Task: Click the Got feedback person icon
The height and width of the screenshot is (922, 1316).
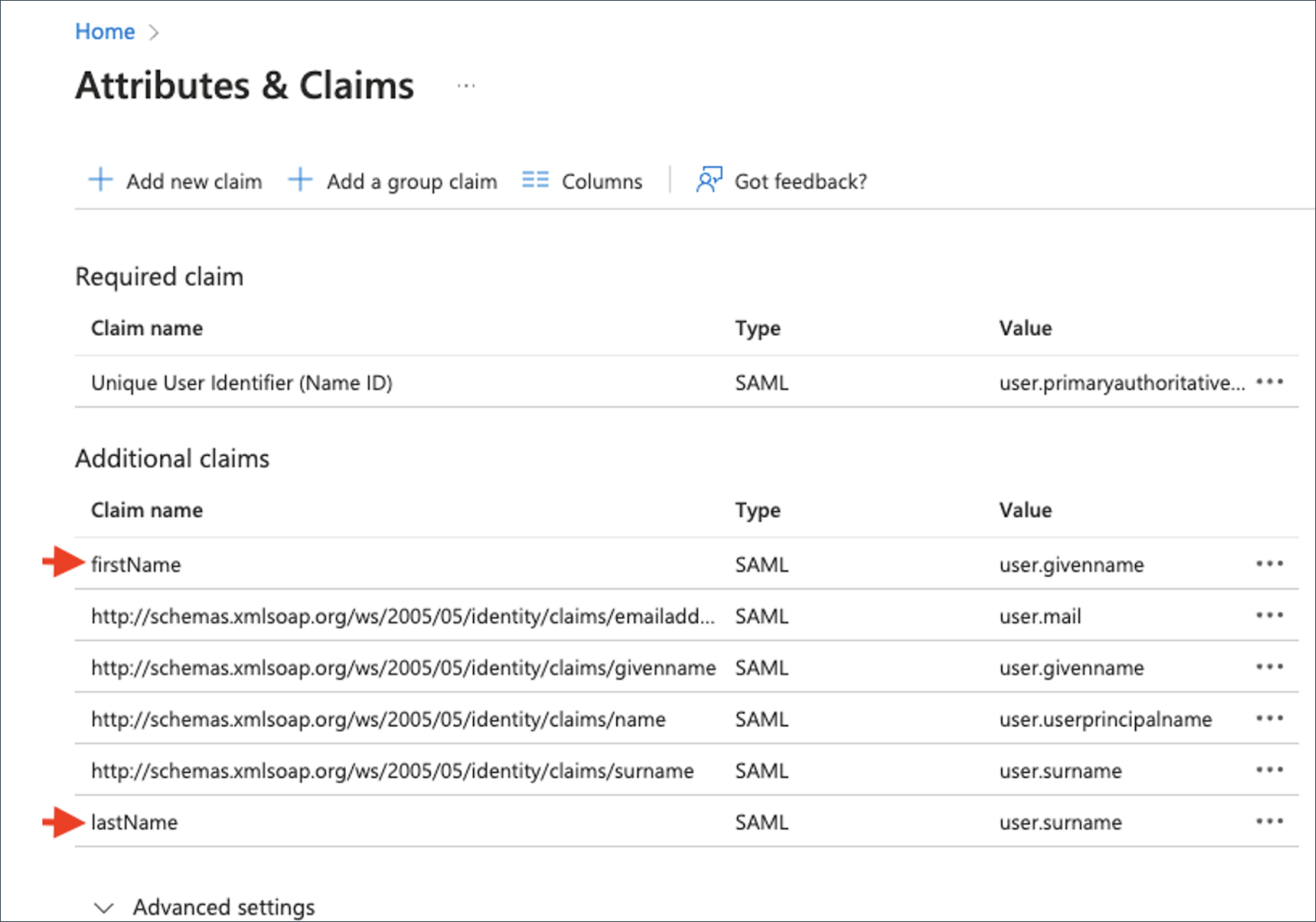Action: tap(709, 180)
